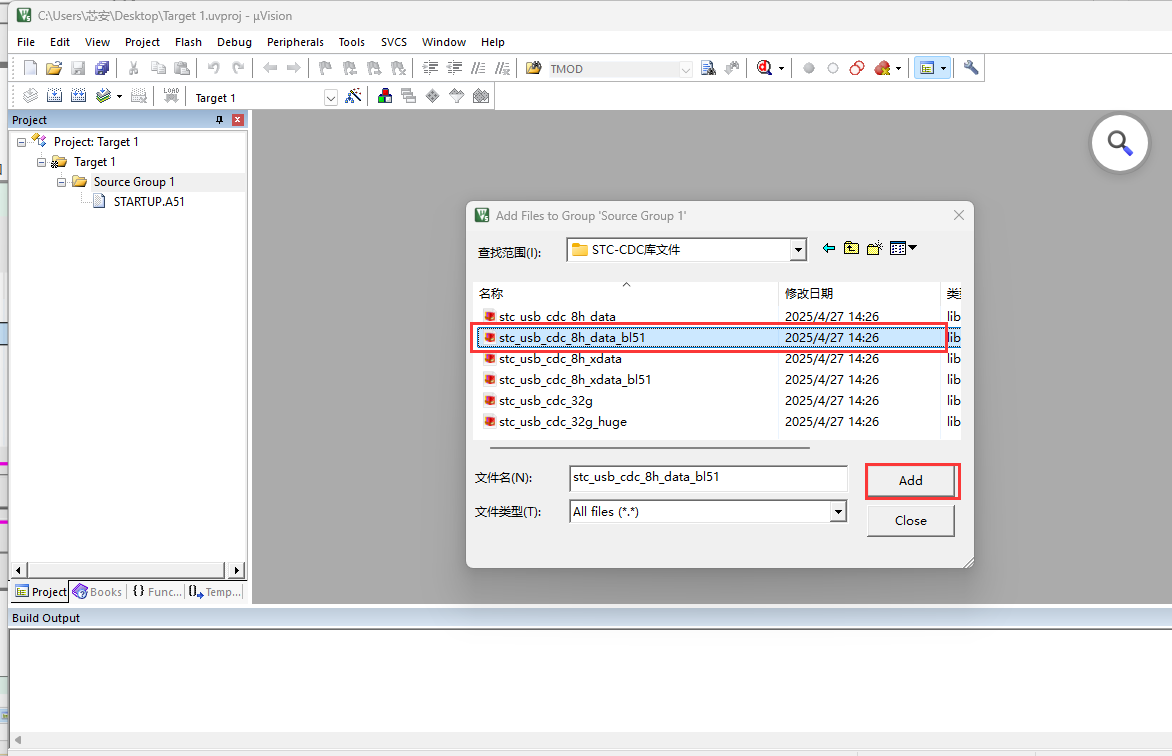Click the file name input field
This screenshot has height=756, width=1172.
point(708,478)
